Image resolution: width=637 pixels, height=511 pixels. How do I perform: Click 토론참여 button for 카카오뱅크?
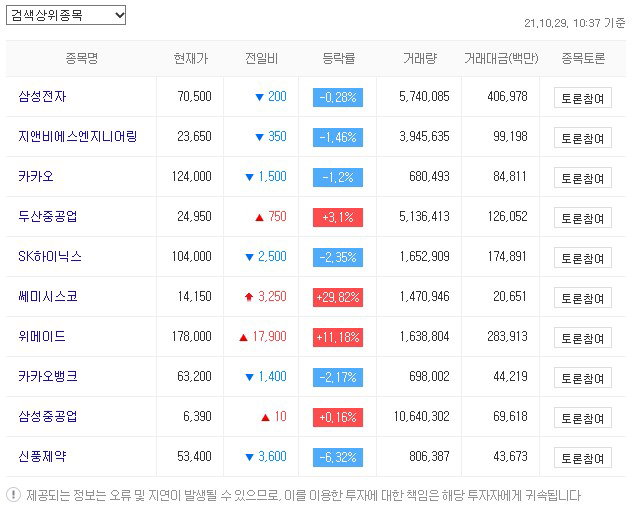click(583, 378)
